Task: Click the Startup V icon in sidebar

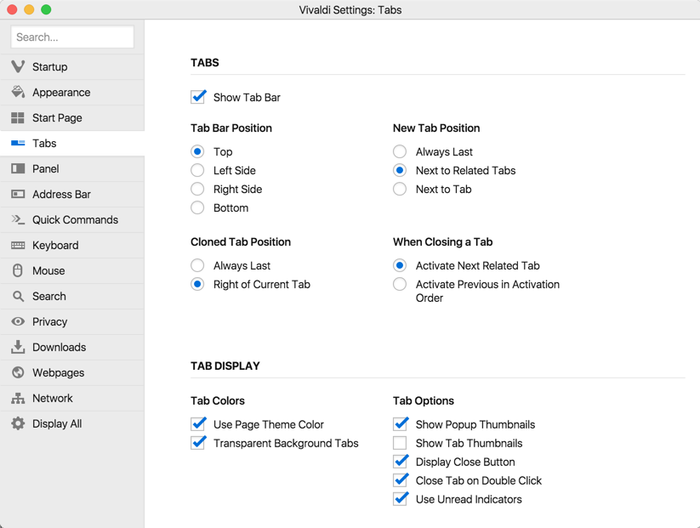Action: (x=18, y=67)
